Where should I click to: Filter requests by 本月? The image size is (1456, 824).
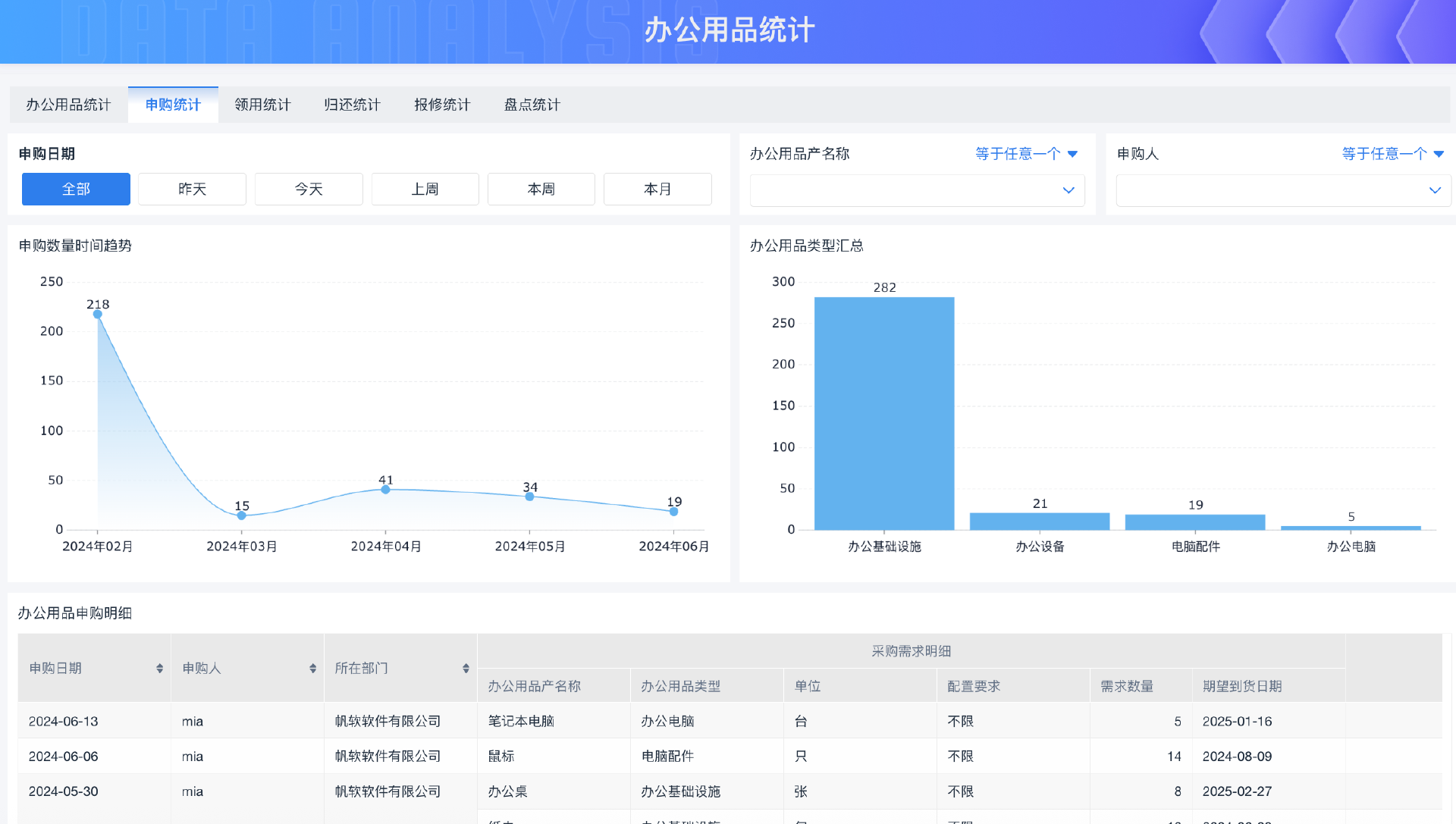point(657,189)
